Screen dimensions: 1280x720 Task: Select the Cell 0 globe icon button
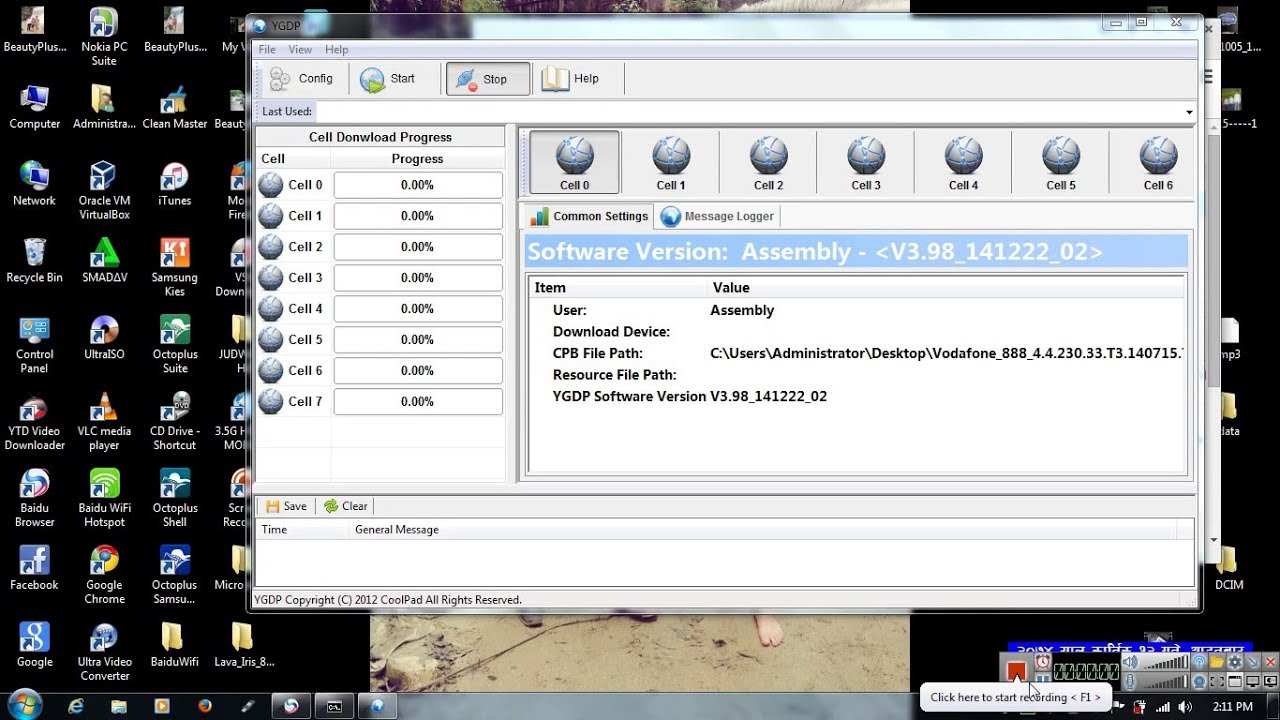pos(574,162)
